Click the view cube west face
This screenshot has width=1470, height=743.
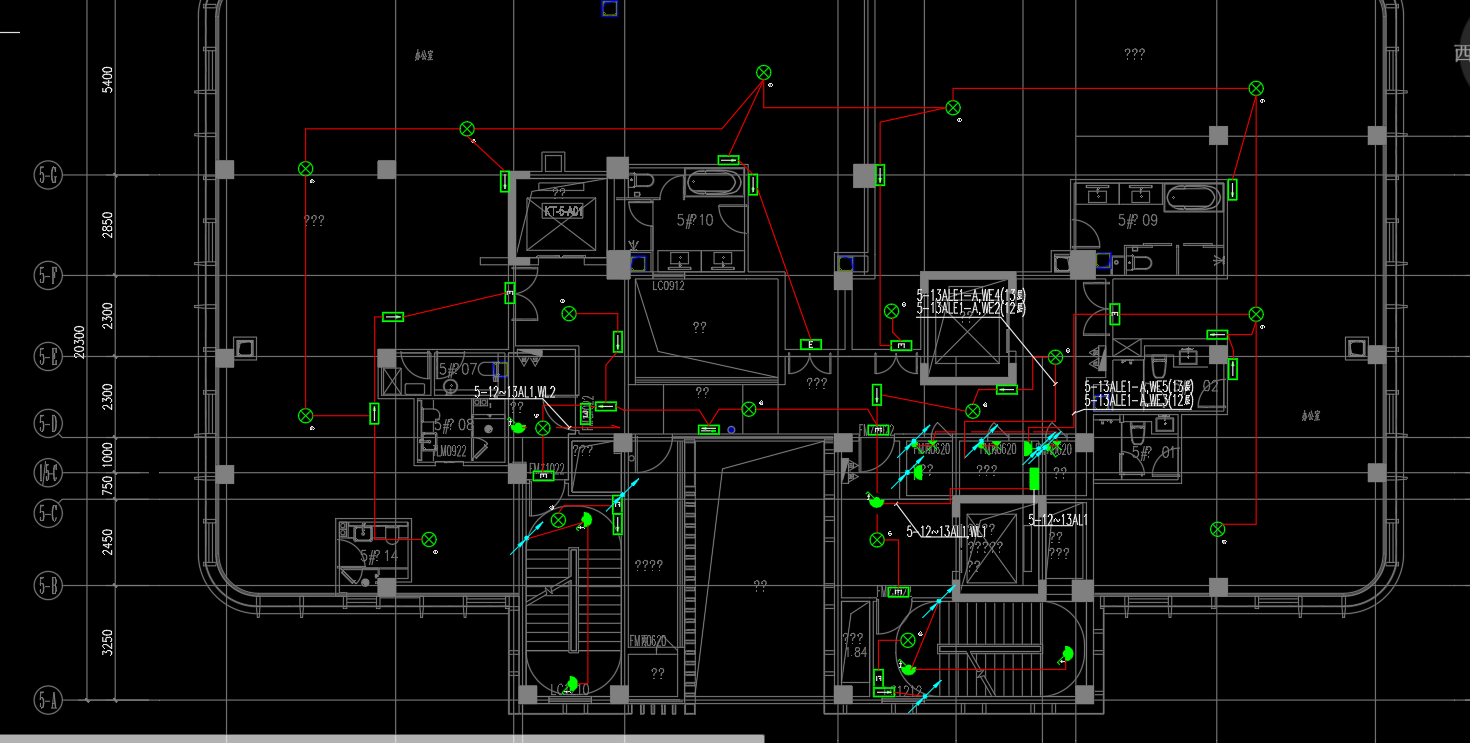pyautogui.click(x=1460, y=53)
